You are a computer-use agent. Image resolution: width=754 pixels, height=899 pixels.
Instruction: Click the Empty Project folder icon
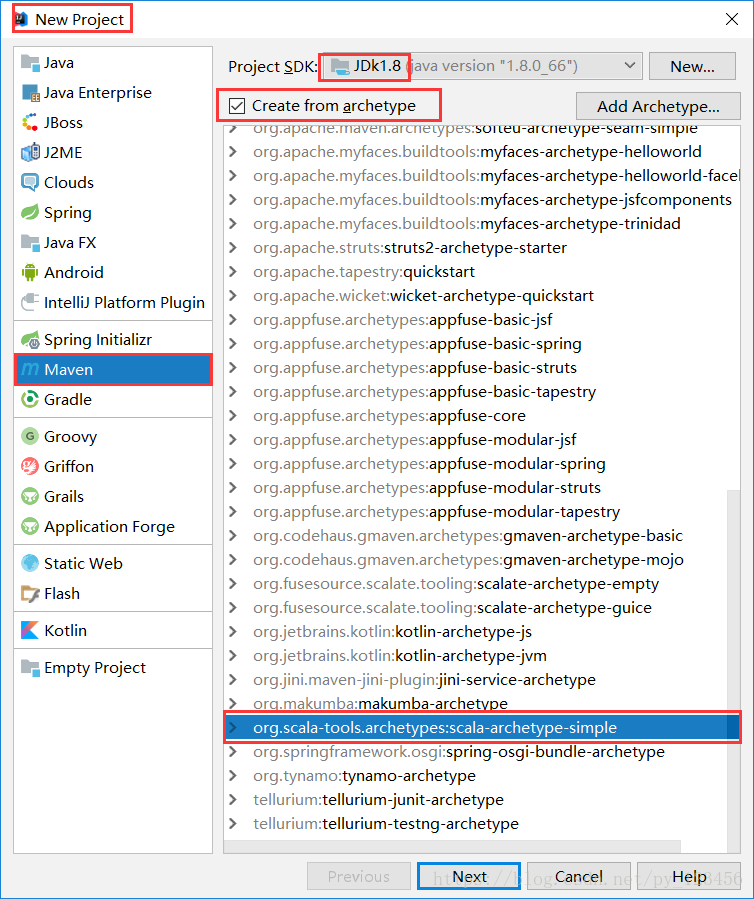coord(30,667)
